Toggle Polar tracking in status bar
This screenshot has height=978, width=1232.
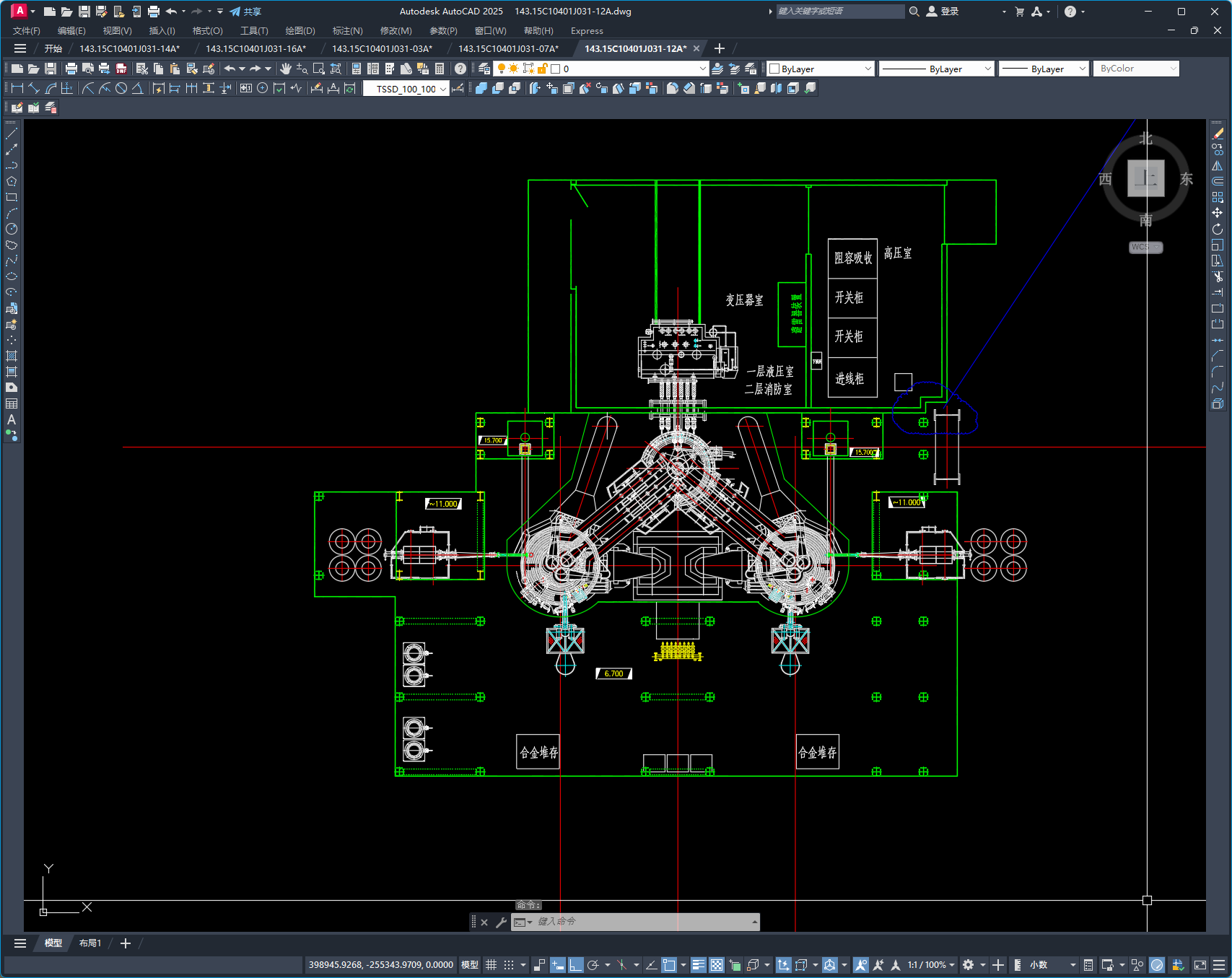pyautogui.click(x=593, y=965)
